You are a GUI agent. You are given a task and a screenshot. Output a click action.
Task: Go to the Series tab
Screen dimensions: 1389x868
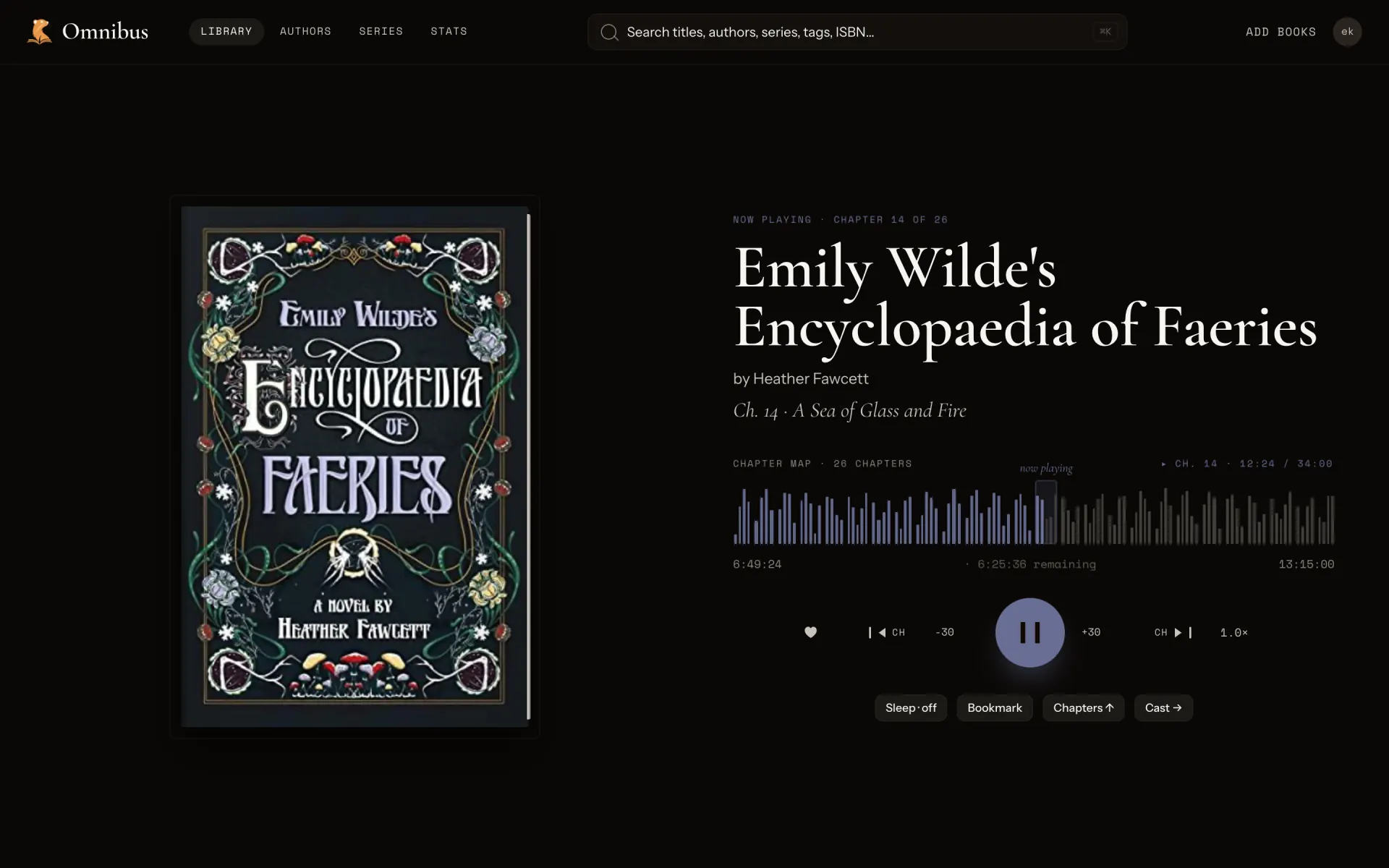(381, 32)
